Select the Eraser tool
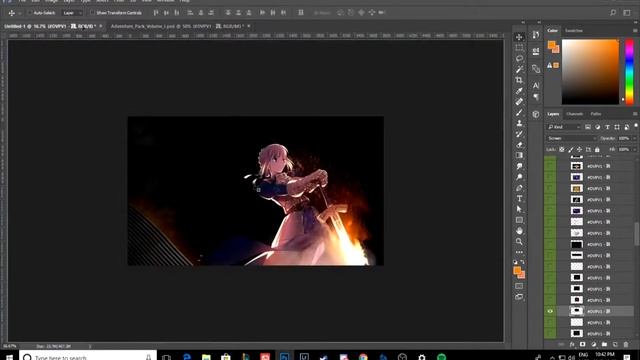This screenshot has width=640, height=360. [519, 144]
